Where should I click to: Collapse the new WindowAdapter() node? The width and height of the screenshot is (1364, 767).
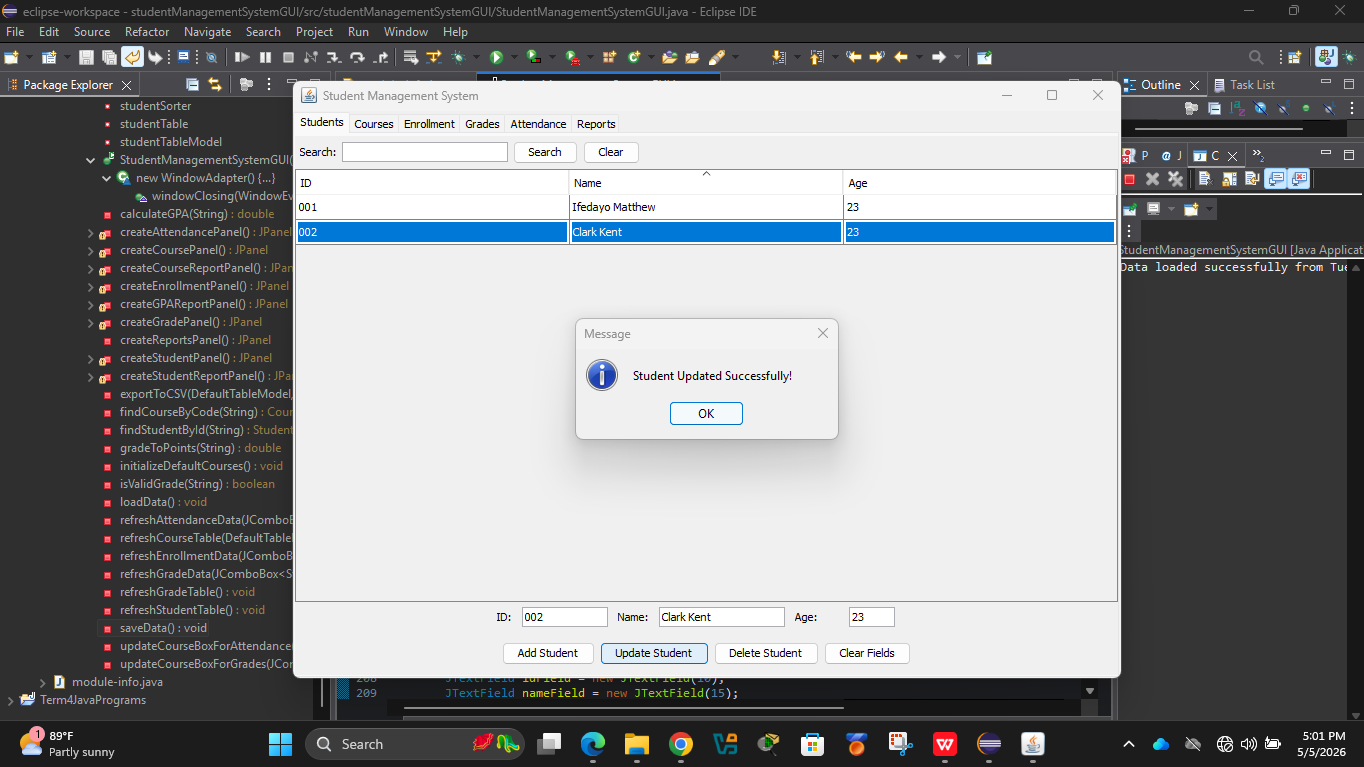(x=107, y=178)
